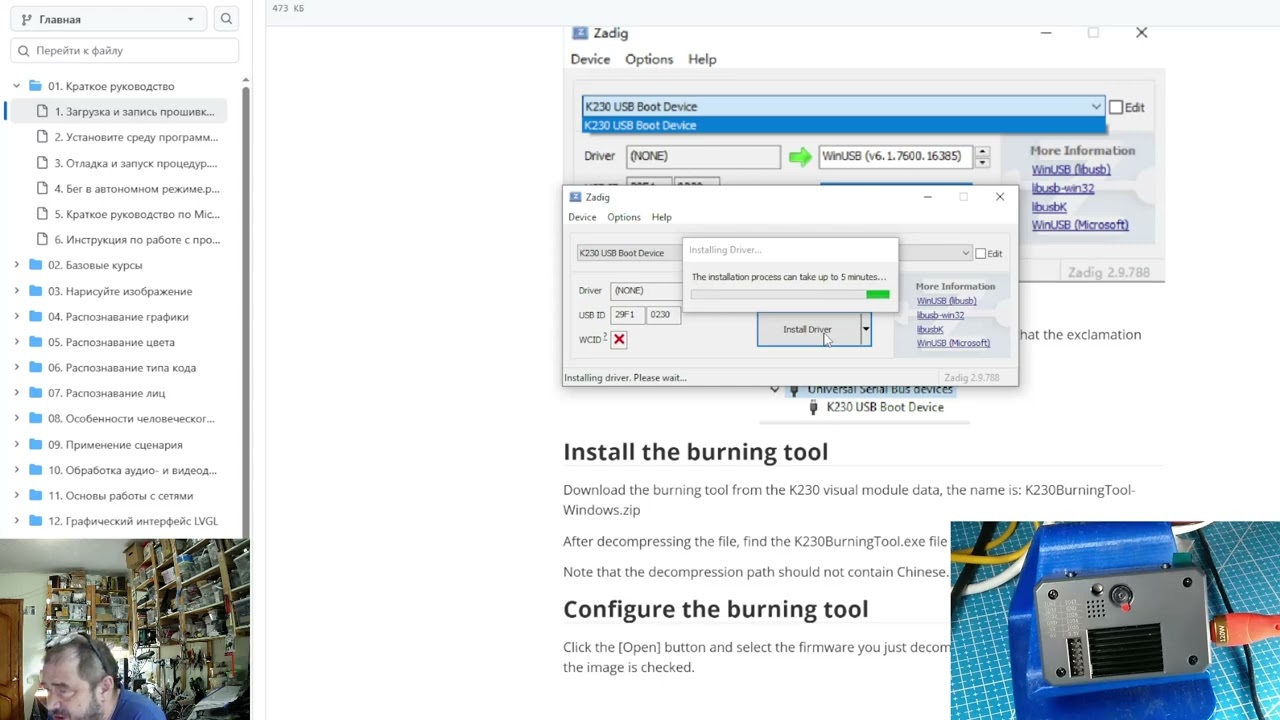Click the Zadig icon in front window title
This screenshot has width=1280, height=720.
pyautogui.click(x=575, y=197)
